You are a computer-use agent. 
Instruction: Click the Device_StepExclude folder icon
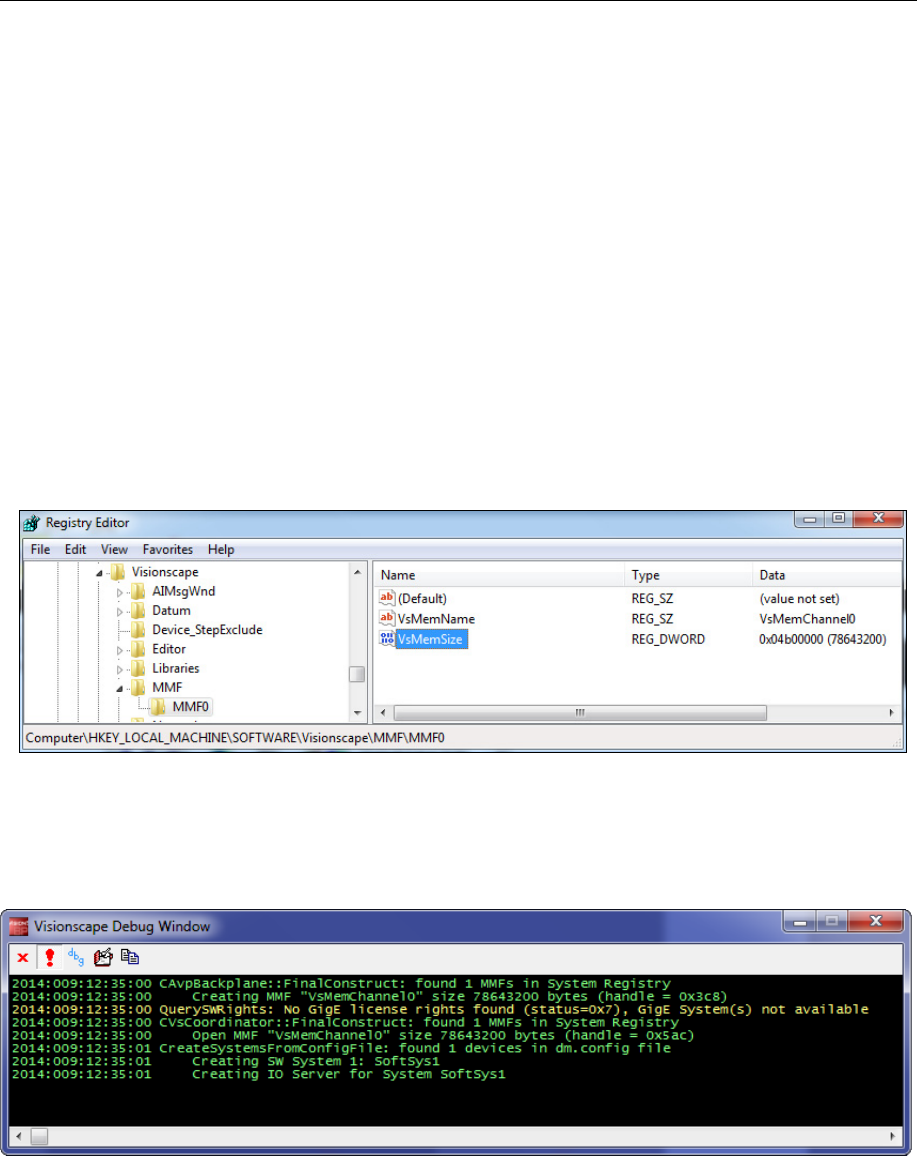click(x=138, y=630)
